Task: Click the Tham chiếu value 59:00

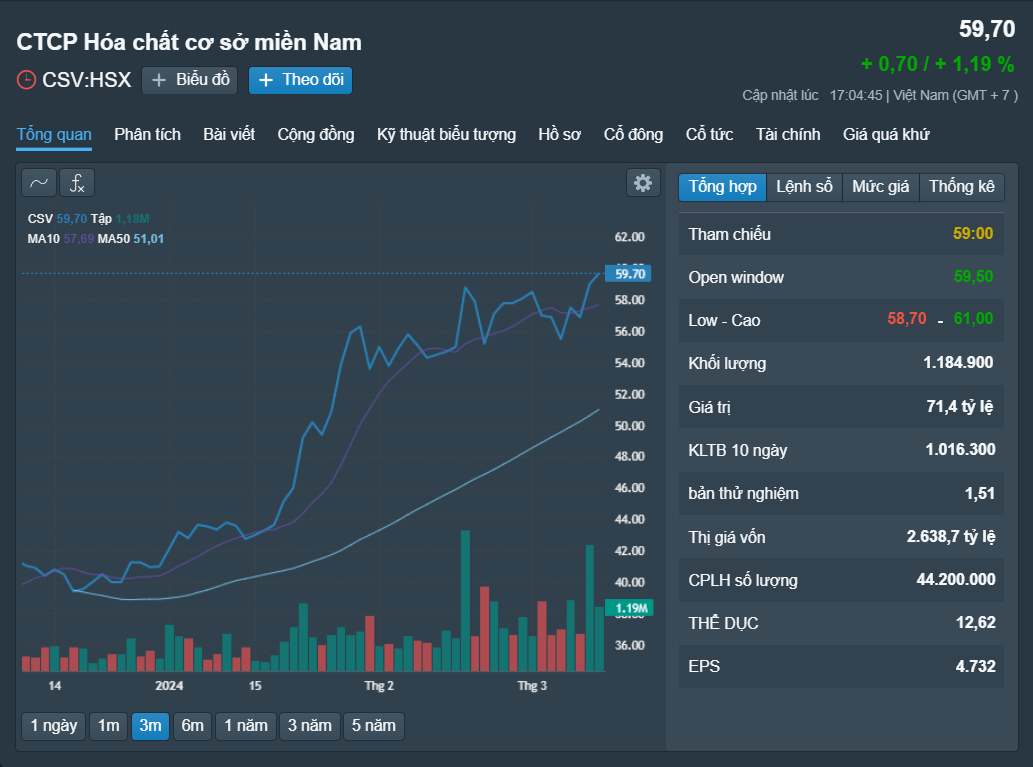Action: (973, 234)
